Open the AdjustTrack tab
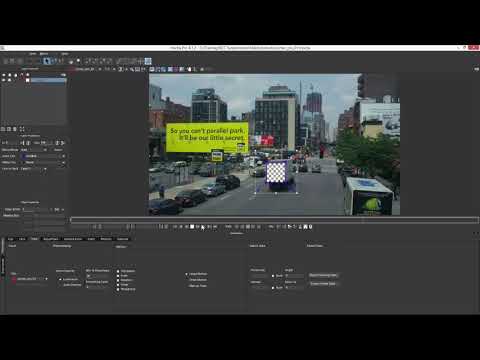 click(x=51, y=239)
